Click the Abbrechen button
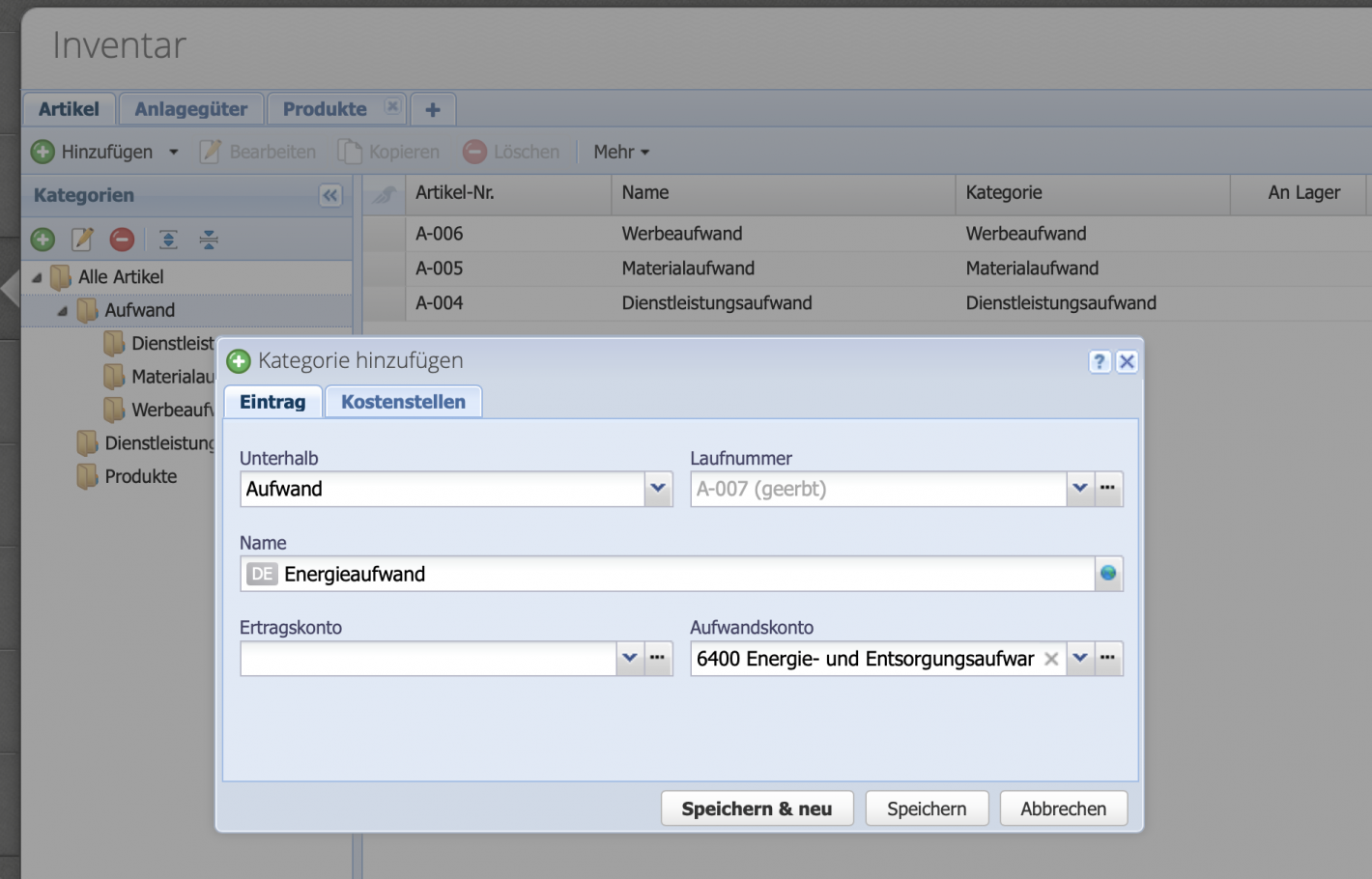The width and height of the screenshot is (1372, 879). pyautogui.click(x=1063, y=808)
